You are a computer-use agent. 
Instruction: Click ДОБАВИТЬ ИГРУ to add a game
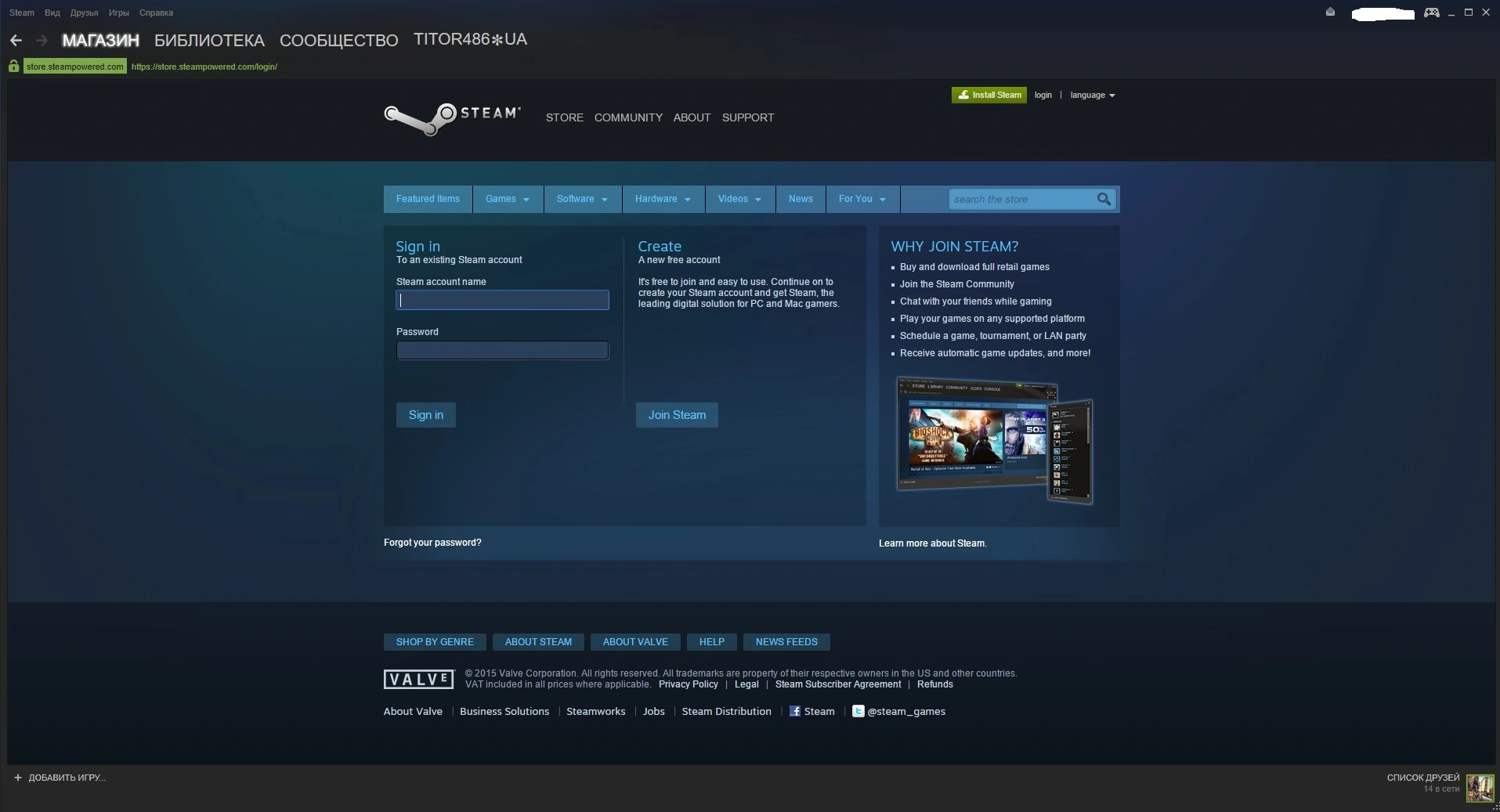[x=67, y=778]
